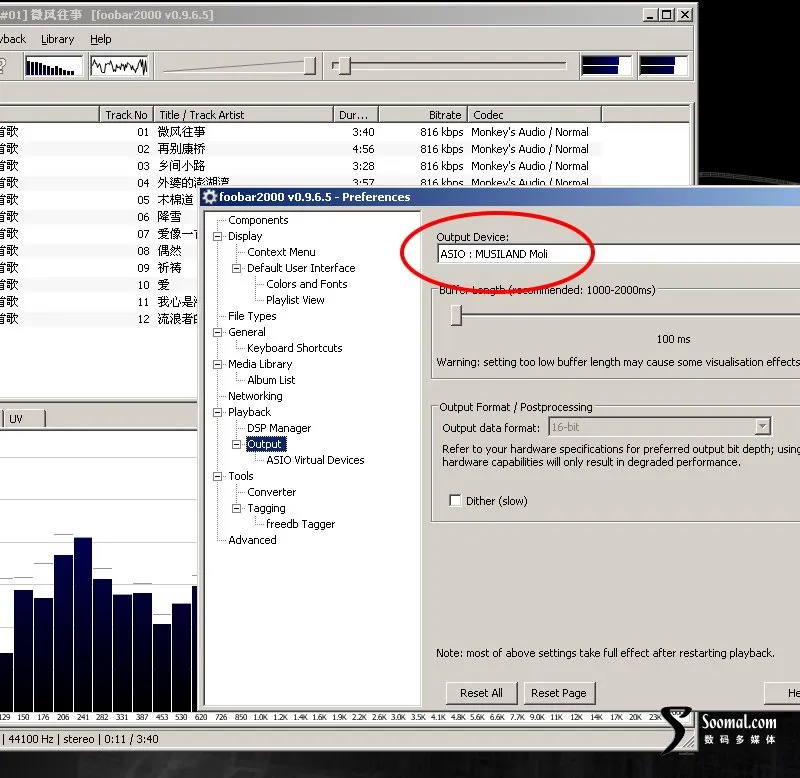Select freedb Tagger preferences page

[x=301, y=524]
